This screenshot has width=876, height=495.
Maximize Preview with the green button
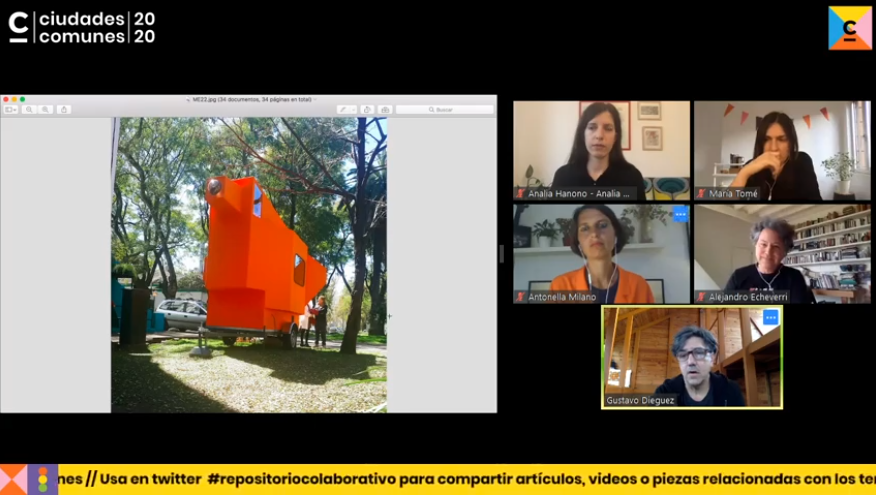[x=22, y=99]
